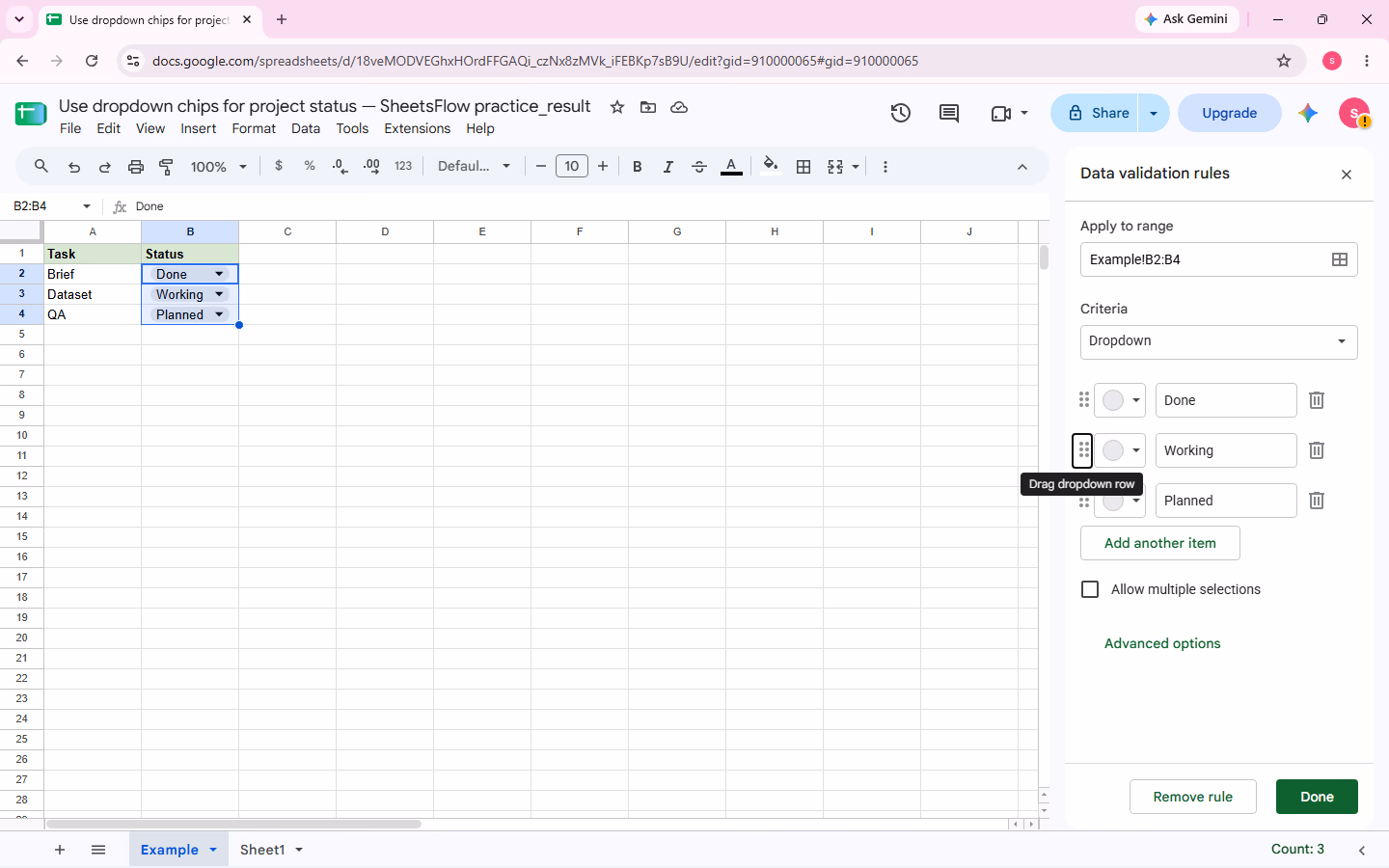Open the fill color bucket
The width and height of the screenshot is (1389, 868).
point(771,166)
